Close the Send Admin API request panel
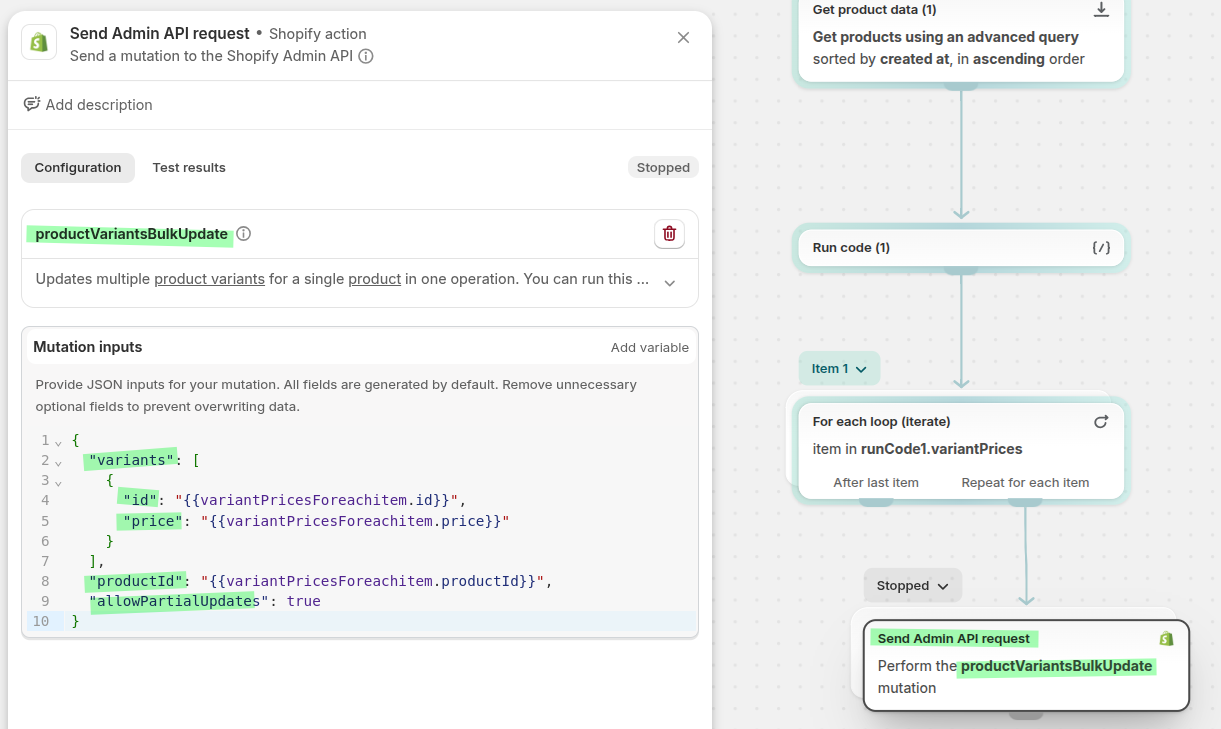The width and height of the screenshot is (1221, 729). 683,38
